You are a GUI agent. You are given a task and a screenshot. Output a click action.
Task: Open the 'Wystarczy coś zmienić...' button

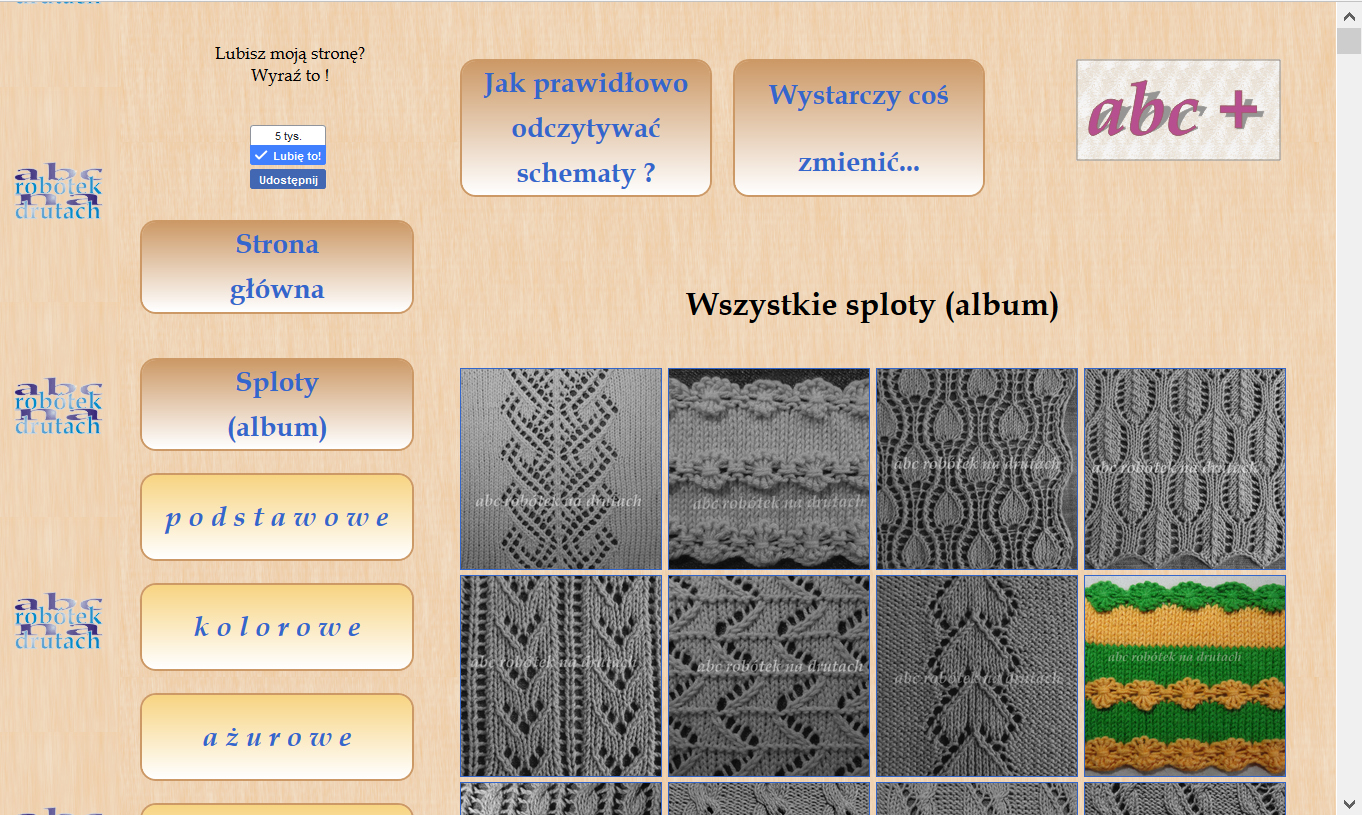(859, 128)
